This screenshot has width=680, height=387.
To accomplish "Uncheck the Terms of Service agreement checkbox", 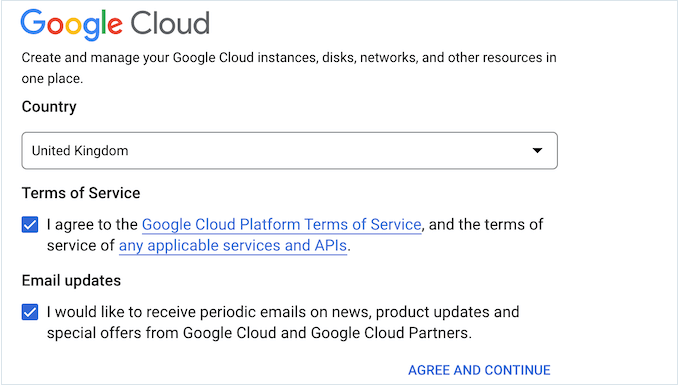I will [x=30, y=225].
